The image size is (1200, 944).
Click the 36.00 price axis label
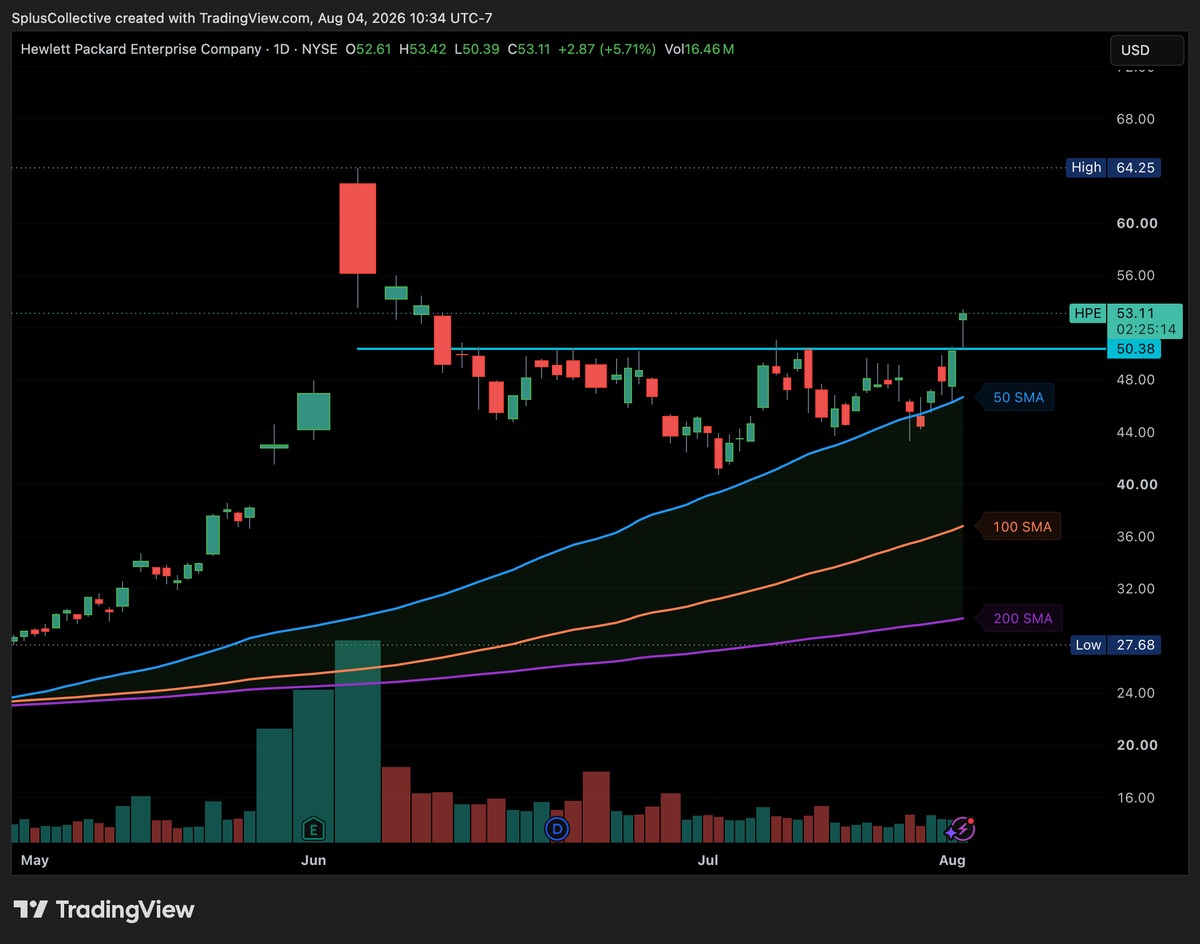click(x=1135, y=537)
